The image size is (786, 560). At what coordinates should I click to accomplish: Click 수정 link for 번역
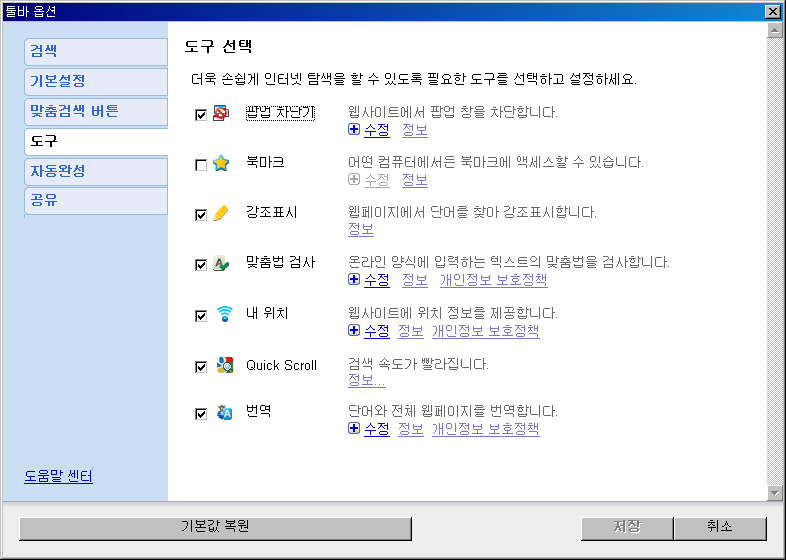tap(377, 429)
